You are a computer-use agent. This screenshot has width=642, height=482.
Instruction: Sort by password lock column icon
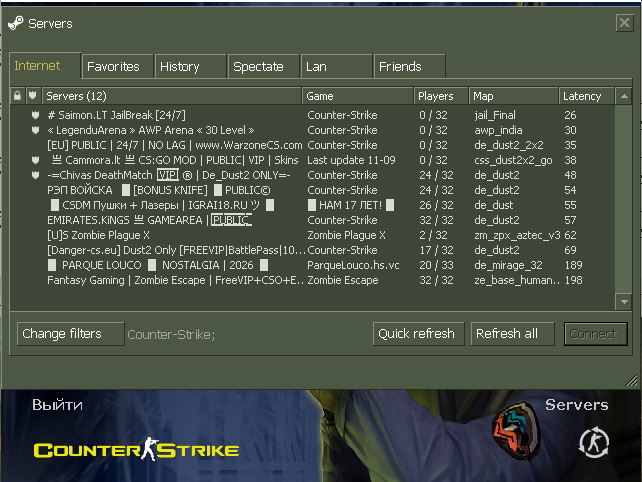tap(17, 96)
